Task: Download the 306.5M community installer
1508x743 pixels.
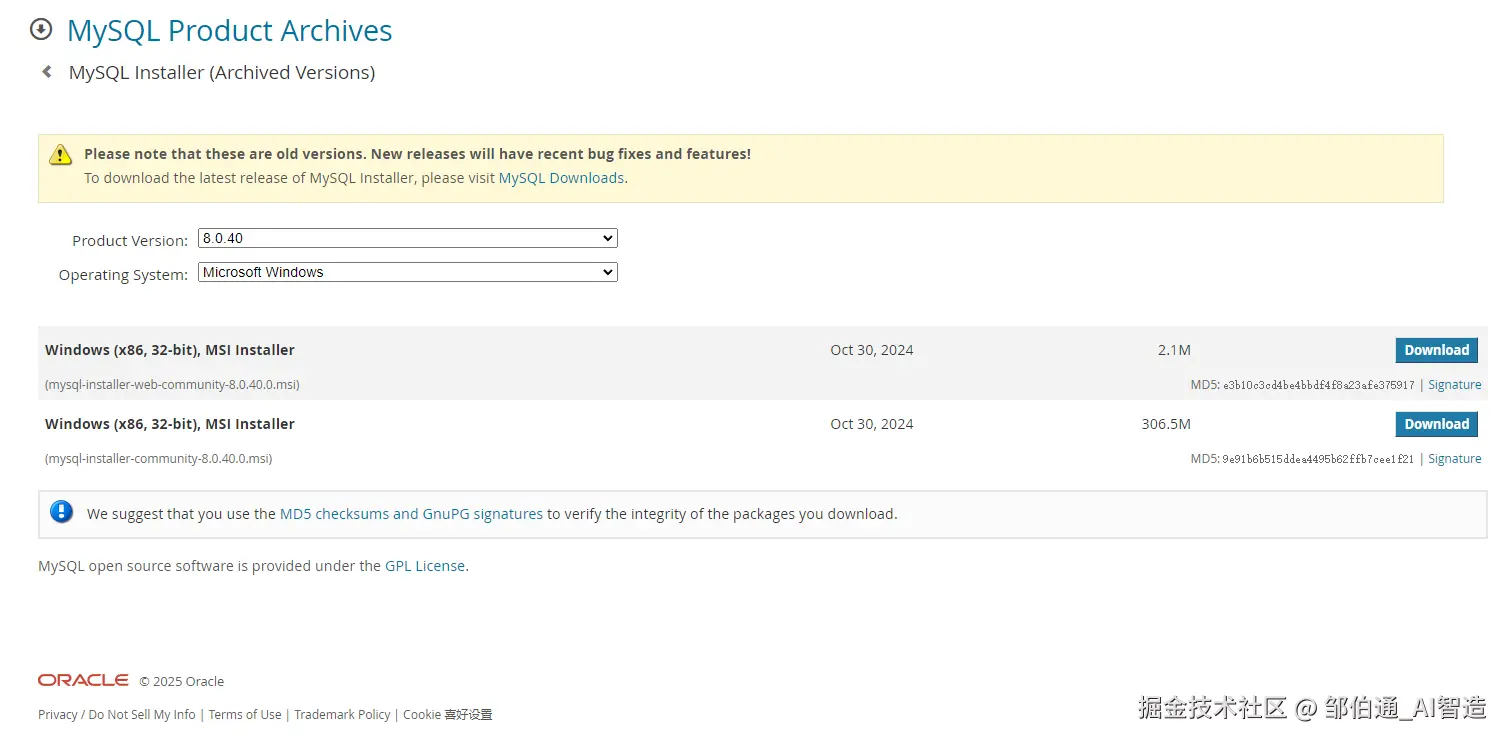Action: [x=1436, y=424]
